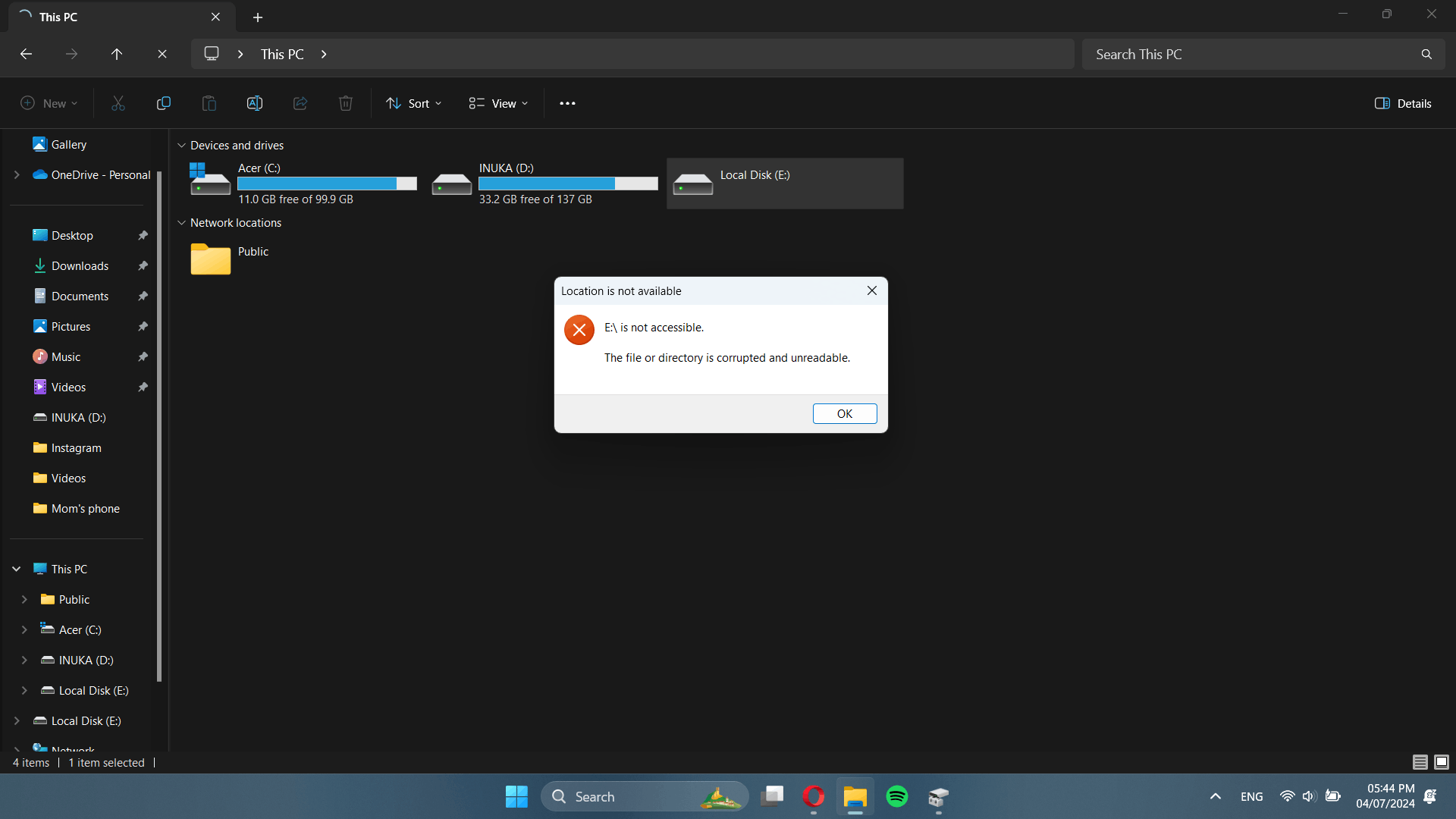Screen dimensions: 1456x819
Task: Expand Acer (C:) in the sidebar tree
Action: pyautogui.click(x=24, y=629)
